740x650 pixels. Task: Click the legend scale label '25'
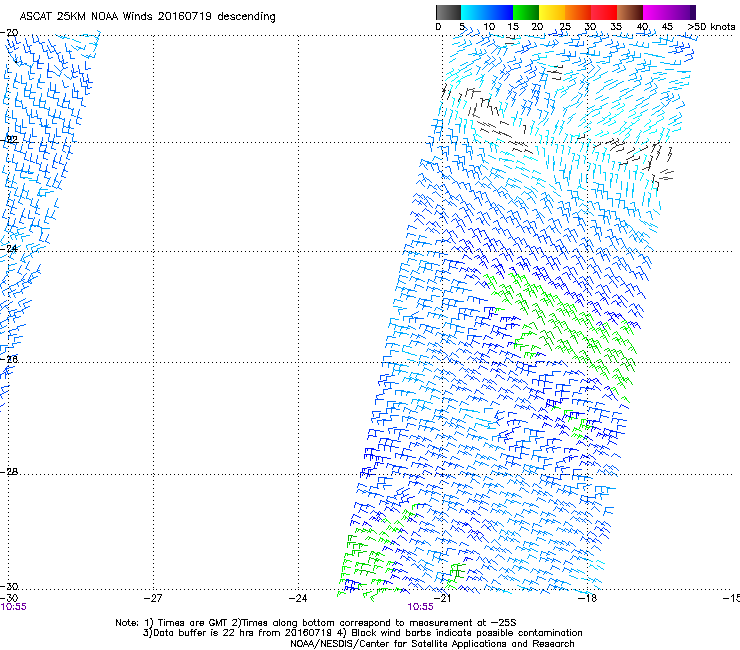564,27
